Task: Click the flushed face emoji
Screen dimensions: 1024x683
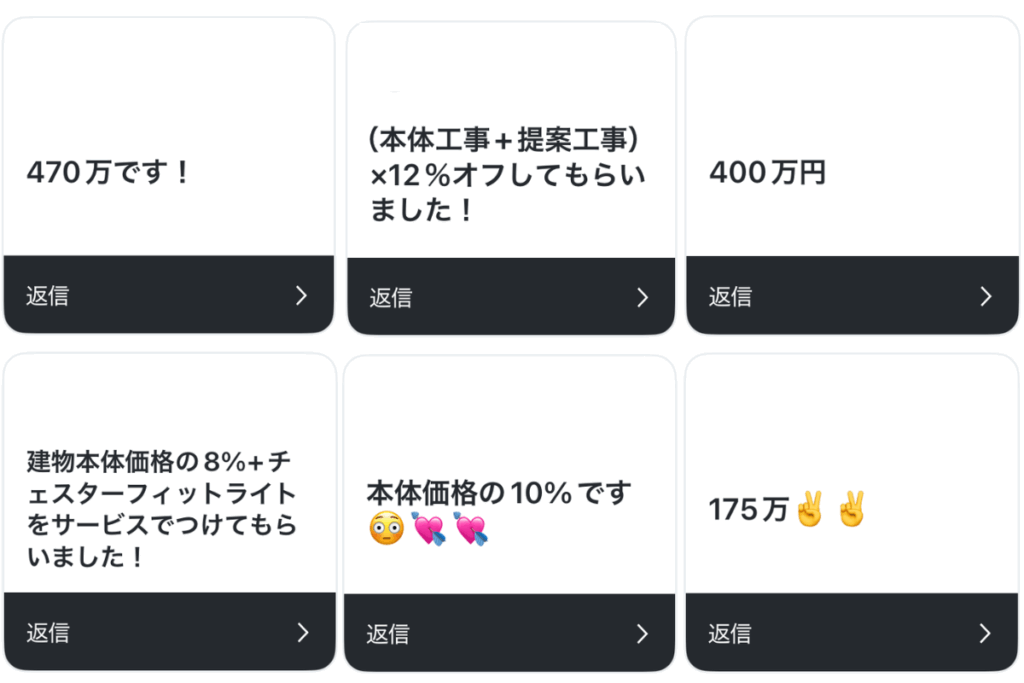Action: (387, 528)
